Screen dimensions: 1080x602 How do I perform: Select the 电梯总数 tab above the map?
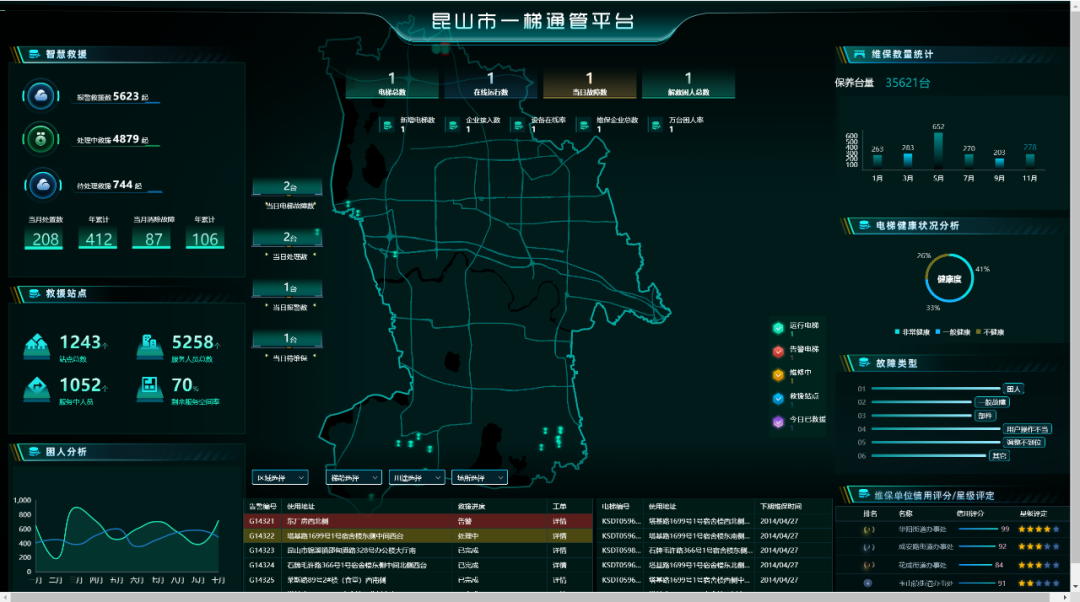coord(392,84)
